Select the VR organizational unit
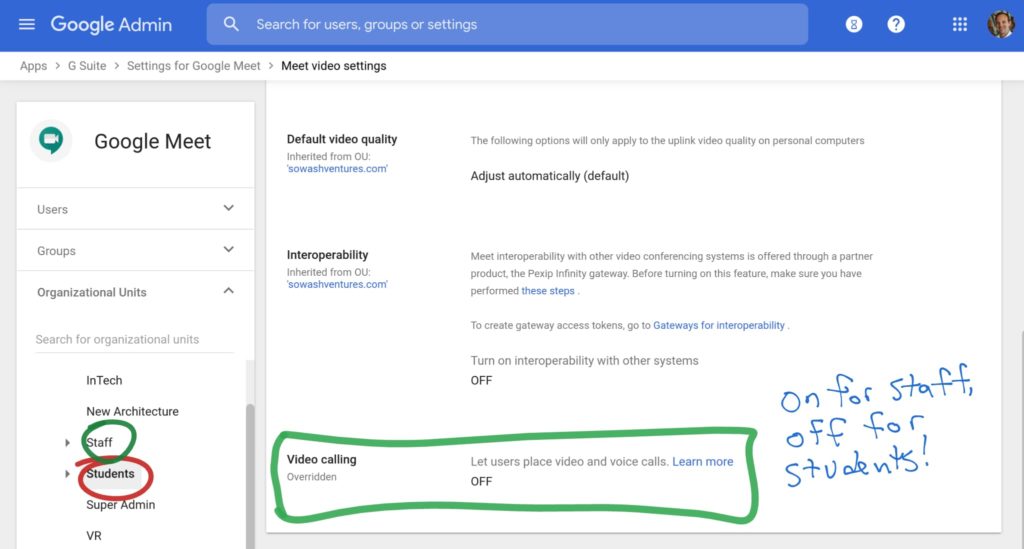1024x549 pixels. click(x=93, y=536)
